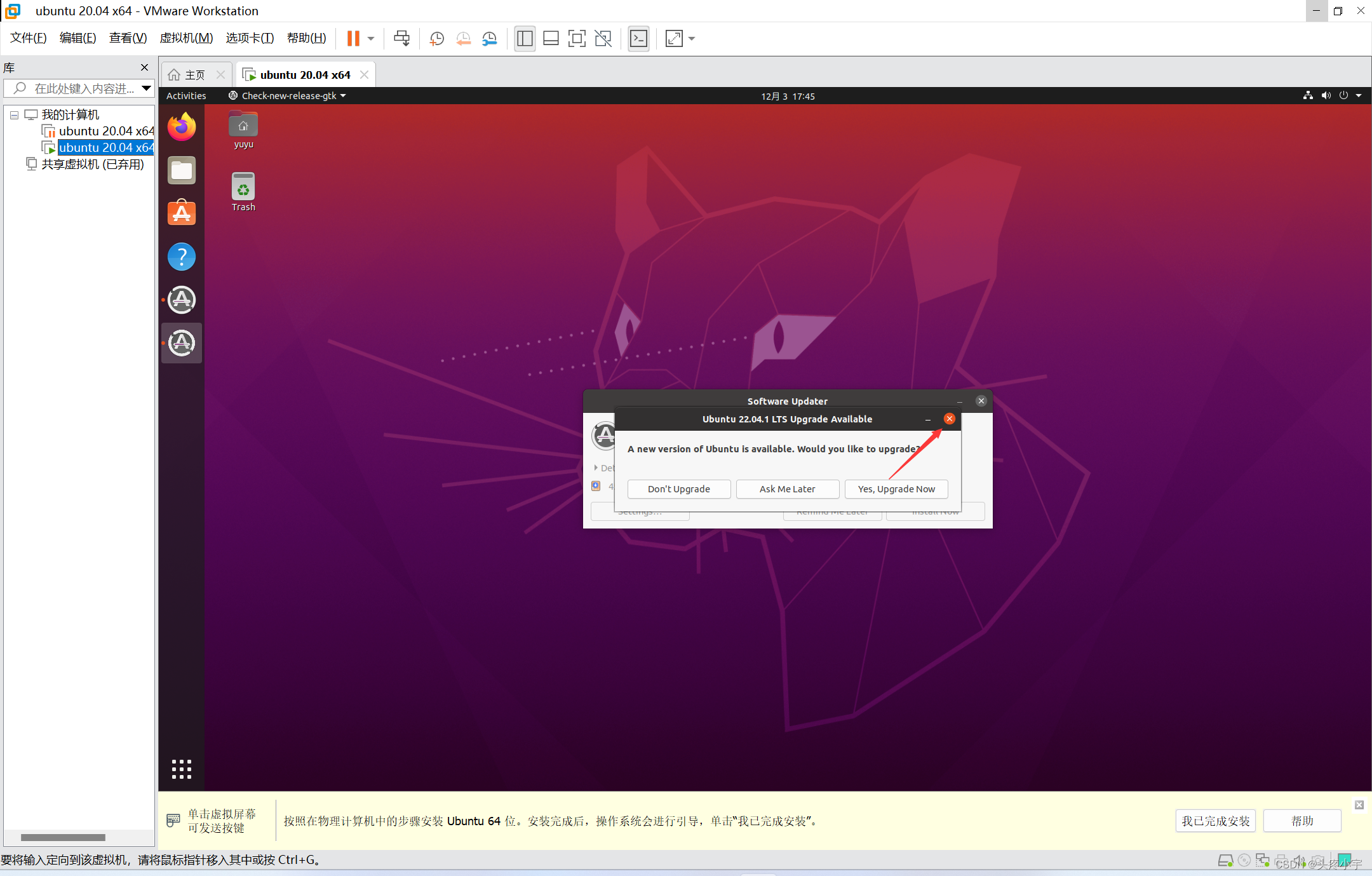Open the 文件(F) menu
Screen dimensions: 1372x876
[x=29, y=38]
